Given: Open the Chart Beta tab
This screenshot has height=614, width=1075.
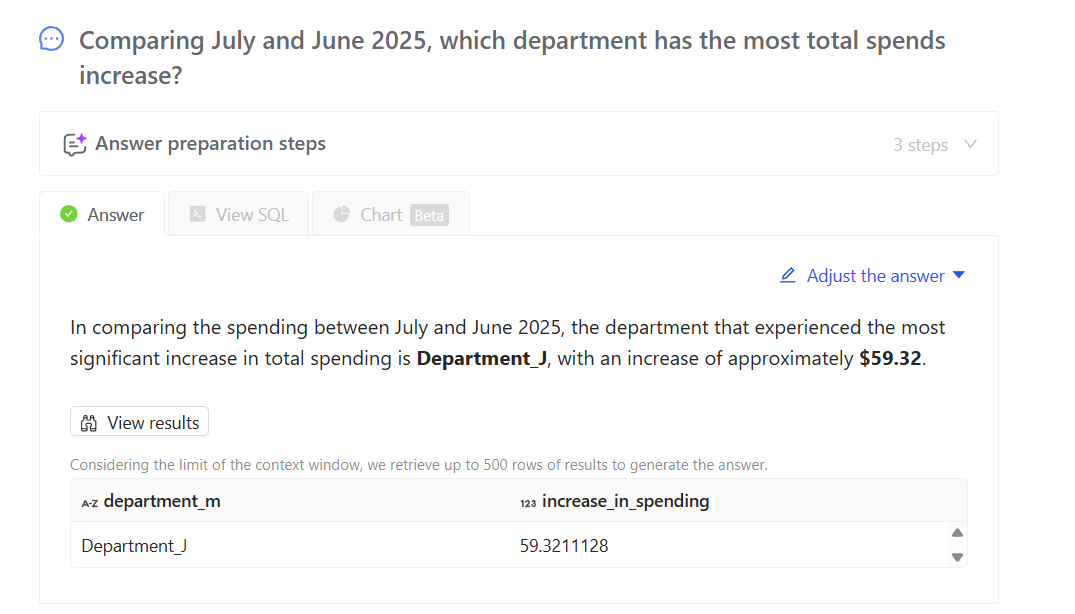Looking at the screenshot, I should point(391,214).
